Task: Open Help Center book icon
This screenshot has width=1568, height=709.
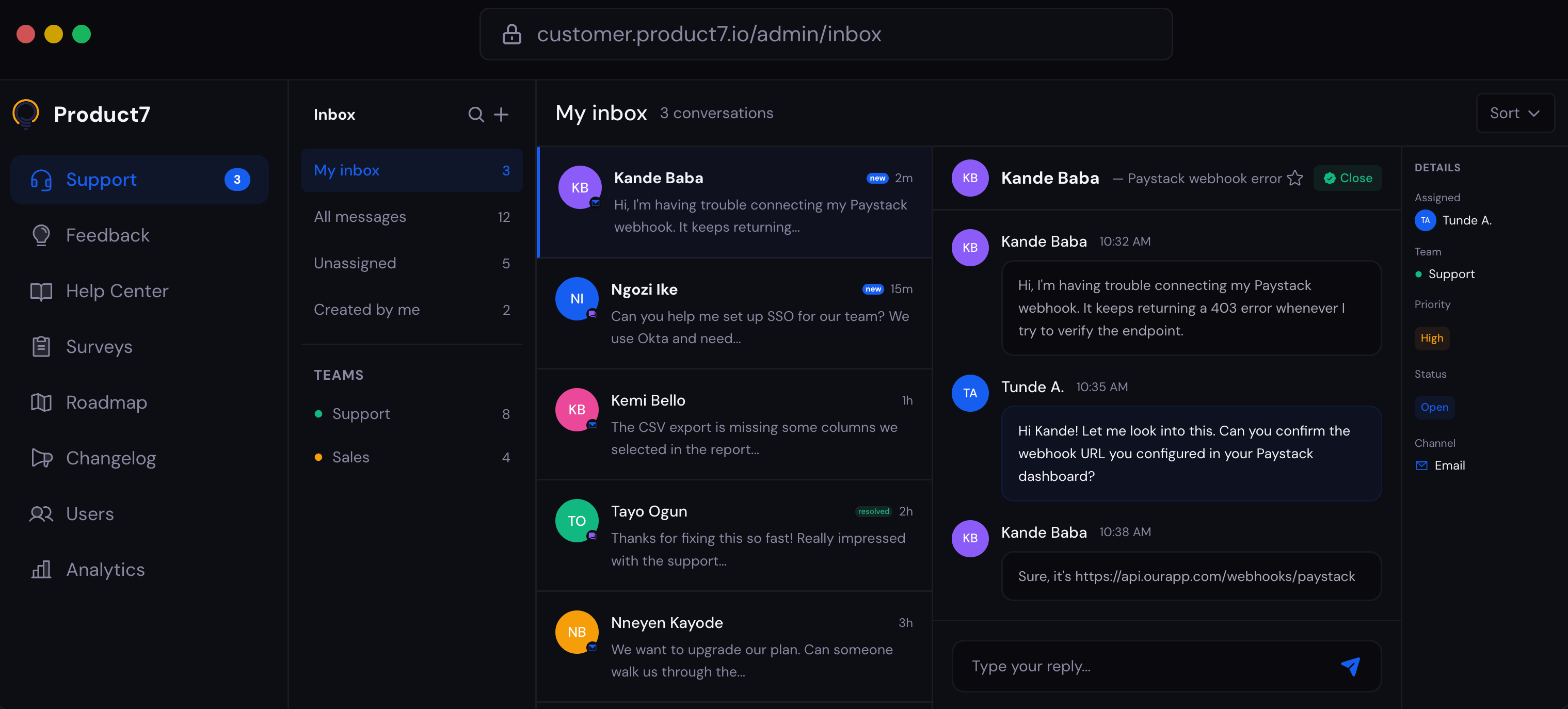Action: pyautogui.click(x=41, y=291)
